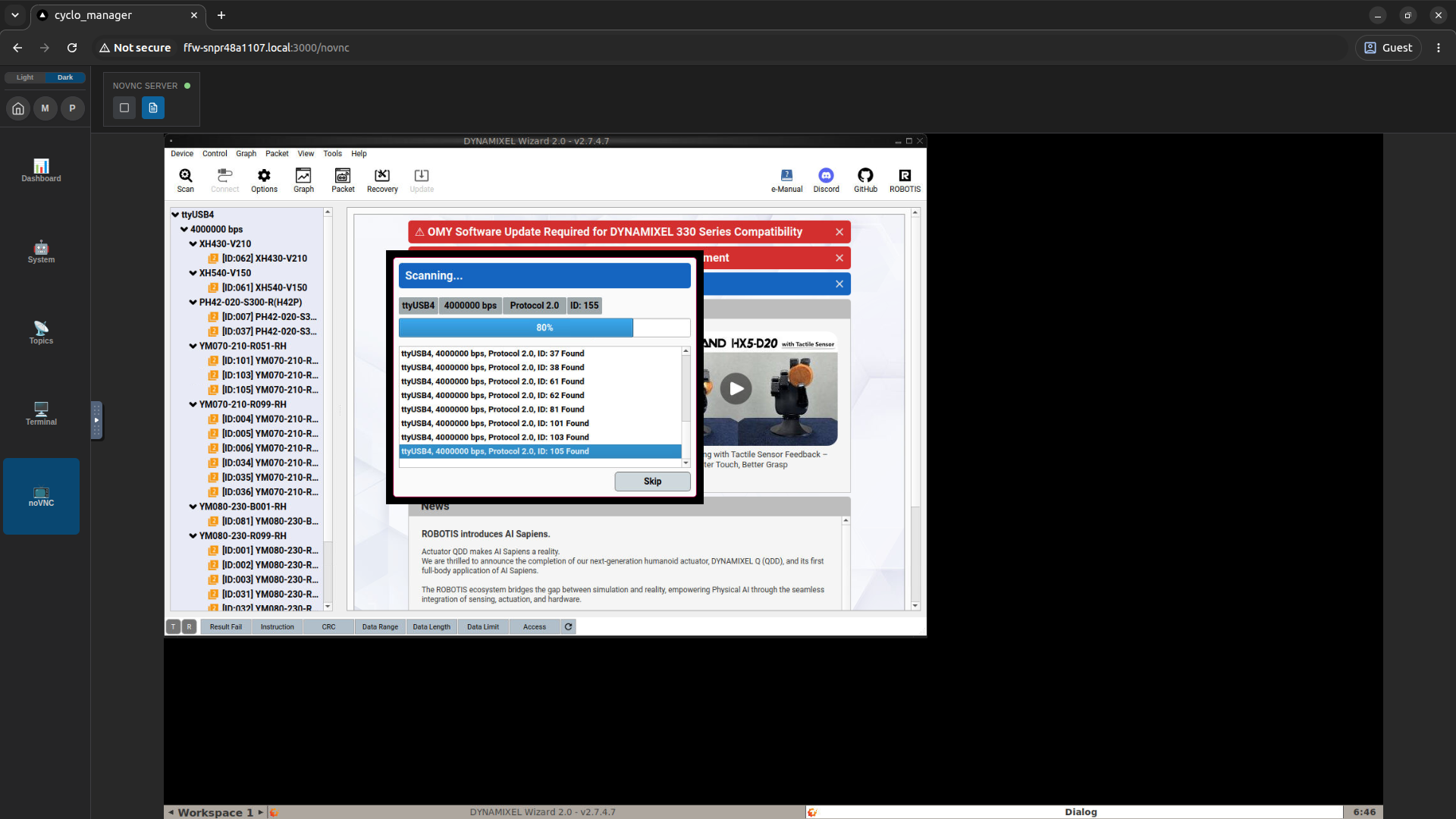Open the Graph toolbar icon
The image size is (1456, 819).
303,176
